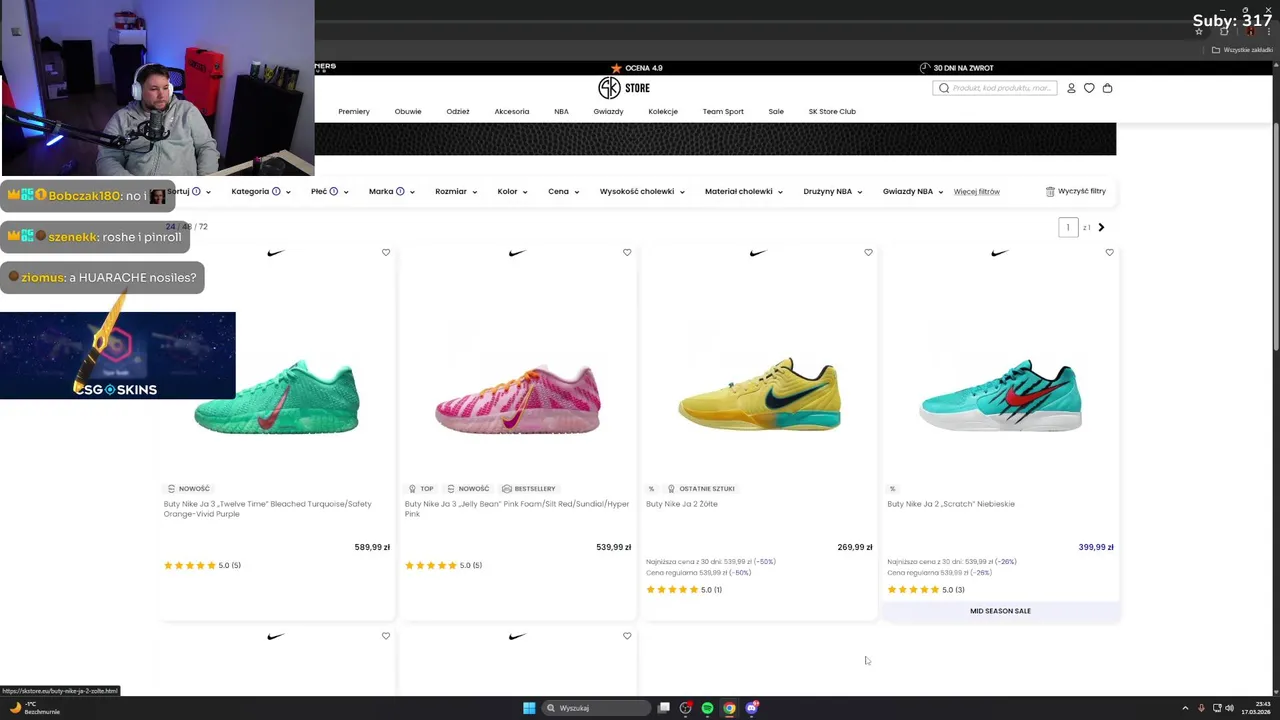Open Task View icon on taskbar

click(663, 708)
